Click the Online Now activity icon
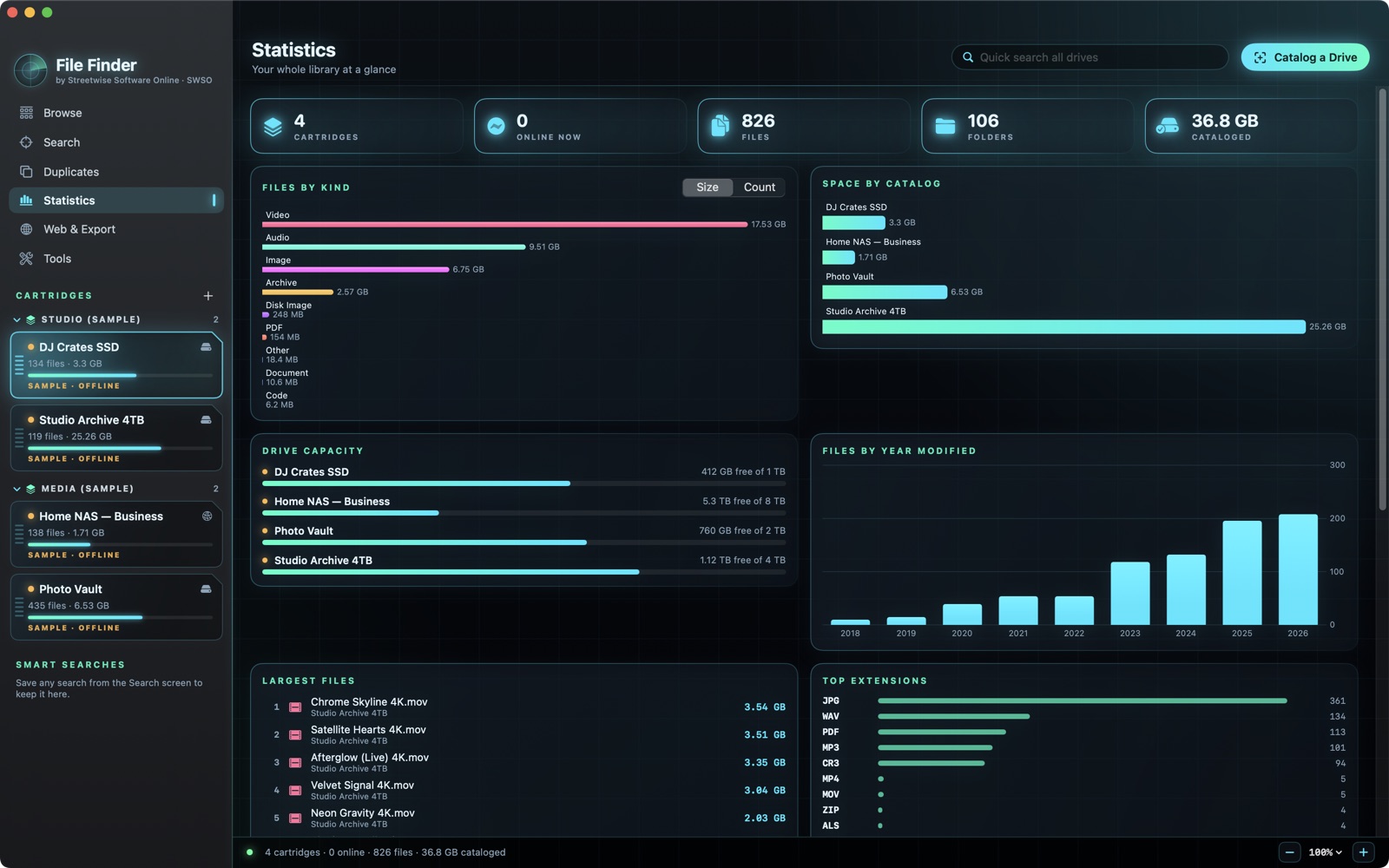The height and width of the screenshot is (868, 1389). (x=496, y=127)
